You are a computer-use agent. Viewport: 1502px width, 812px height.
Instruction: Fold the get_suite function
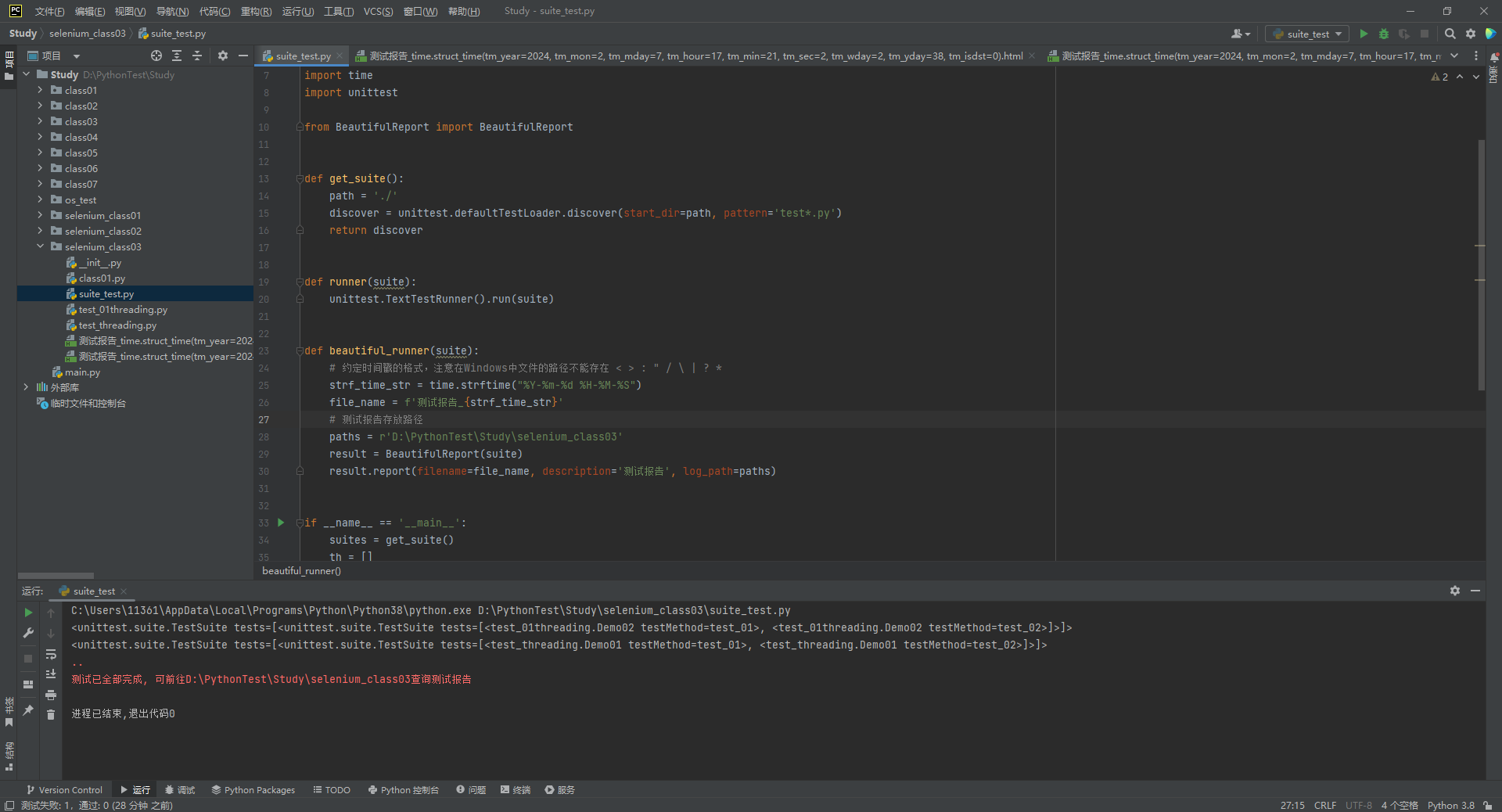pos(300,178)
